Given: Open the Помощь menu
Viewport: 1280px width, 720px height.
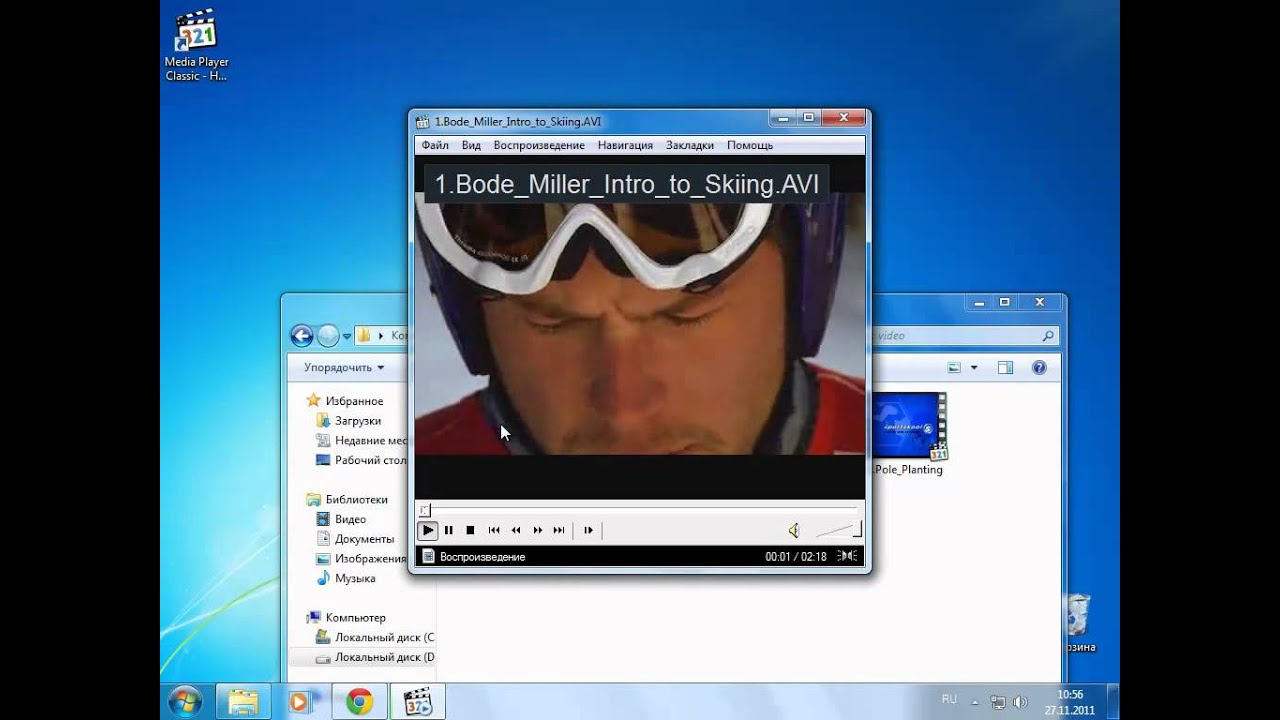Looking at the screenshot, I should (x=750, y=145).
